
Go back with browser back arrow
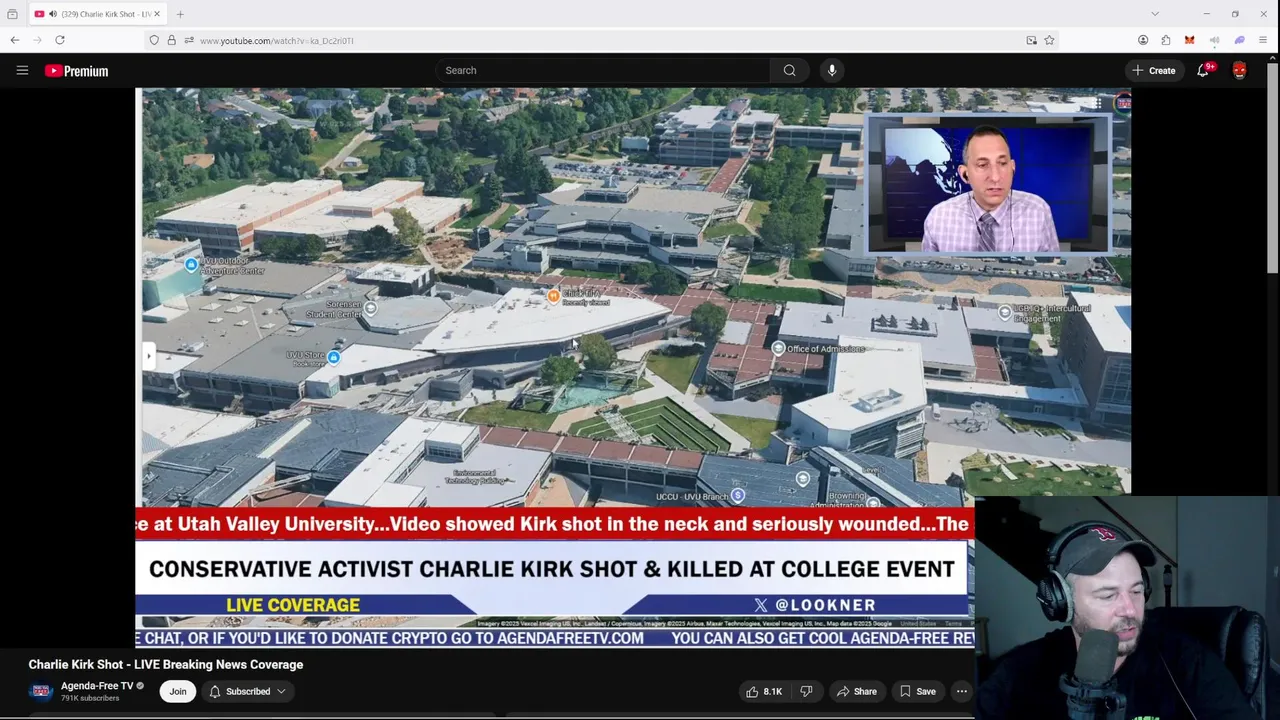point(15,40)
